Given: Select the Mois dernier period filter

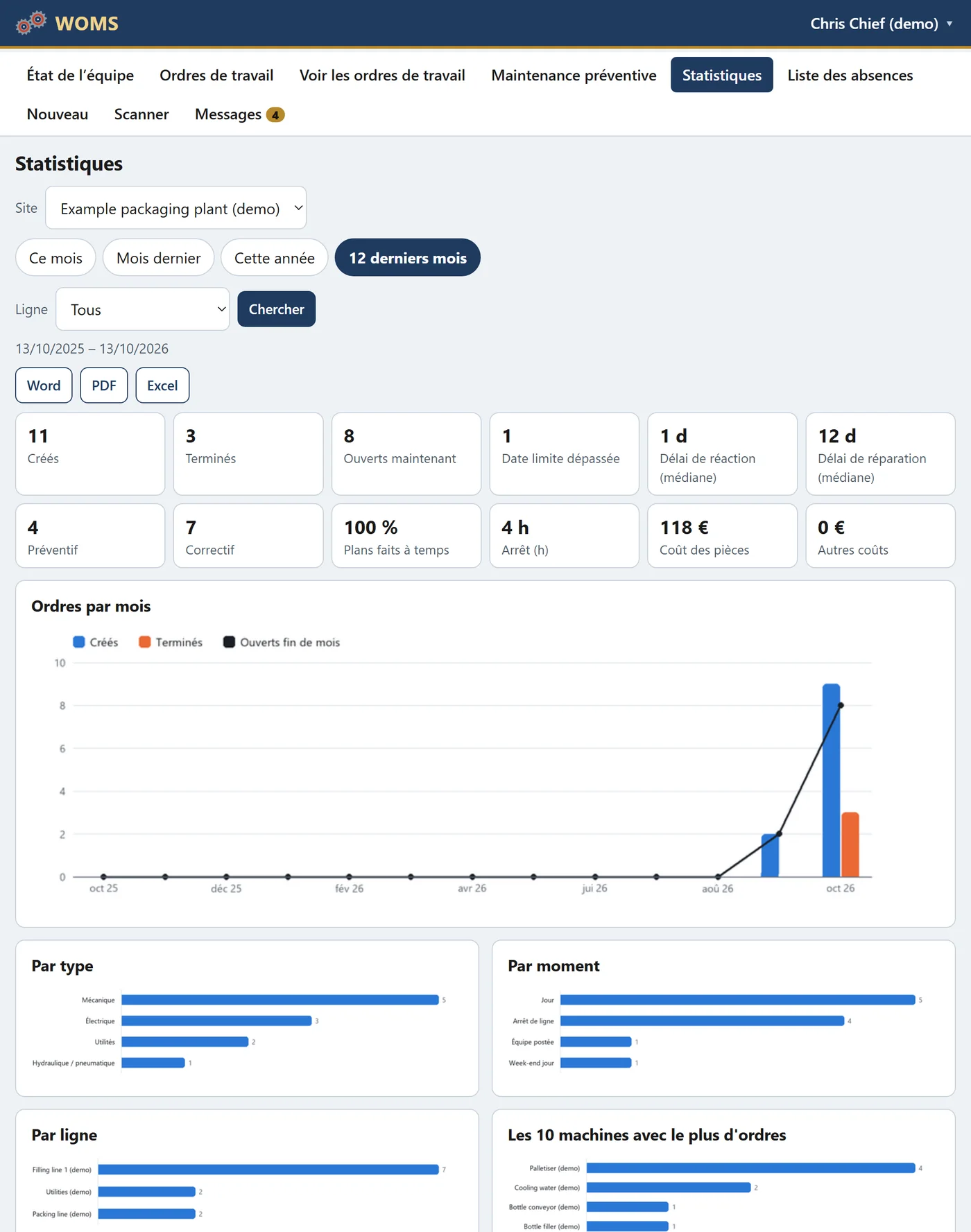Looking at the screenshot, I should [159, 258].
